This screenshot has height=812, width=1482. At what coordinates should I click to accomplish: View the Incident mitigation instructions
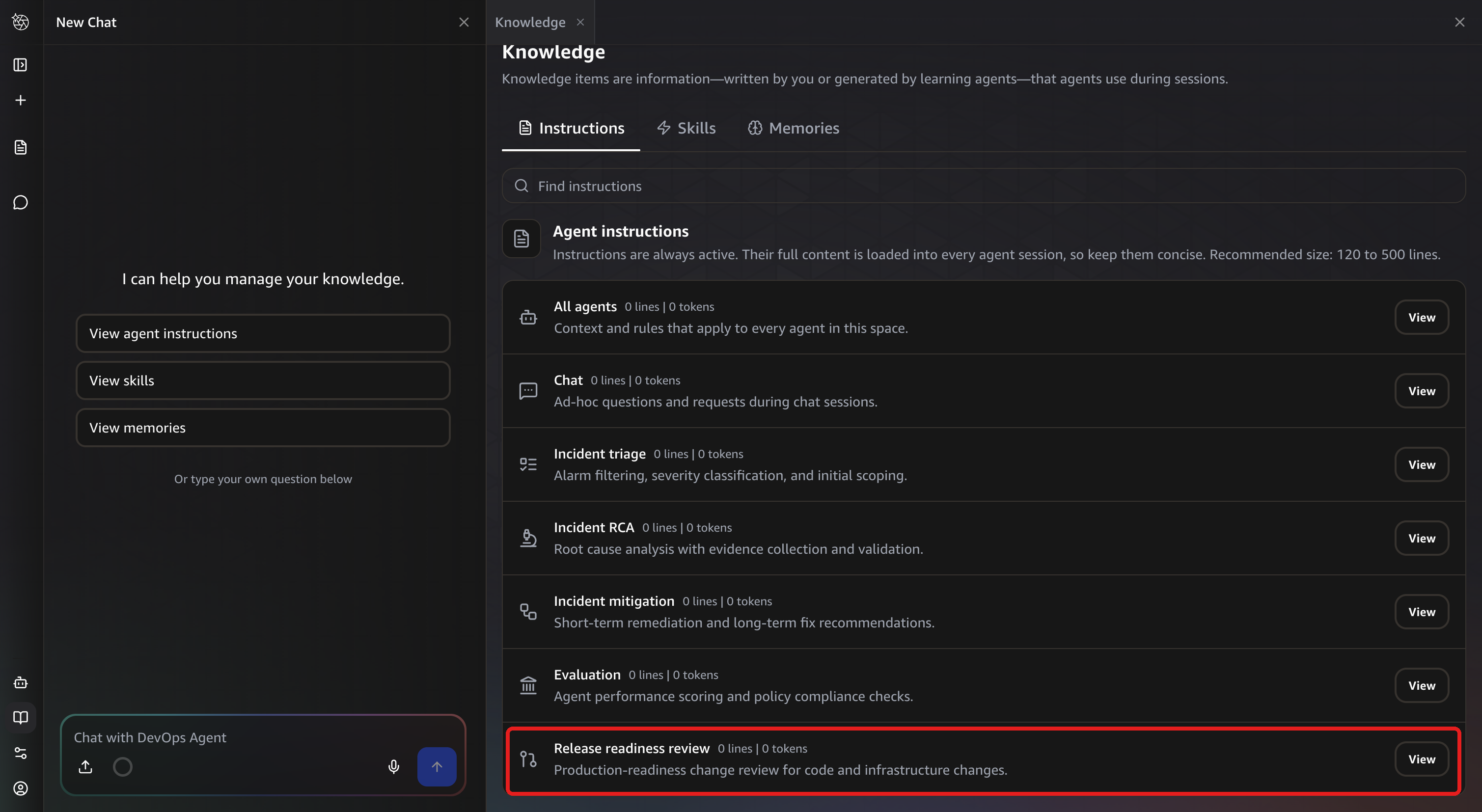[x=1422, y=611]
